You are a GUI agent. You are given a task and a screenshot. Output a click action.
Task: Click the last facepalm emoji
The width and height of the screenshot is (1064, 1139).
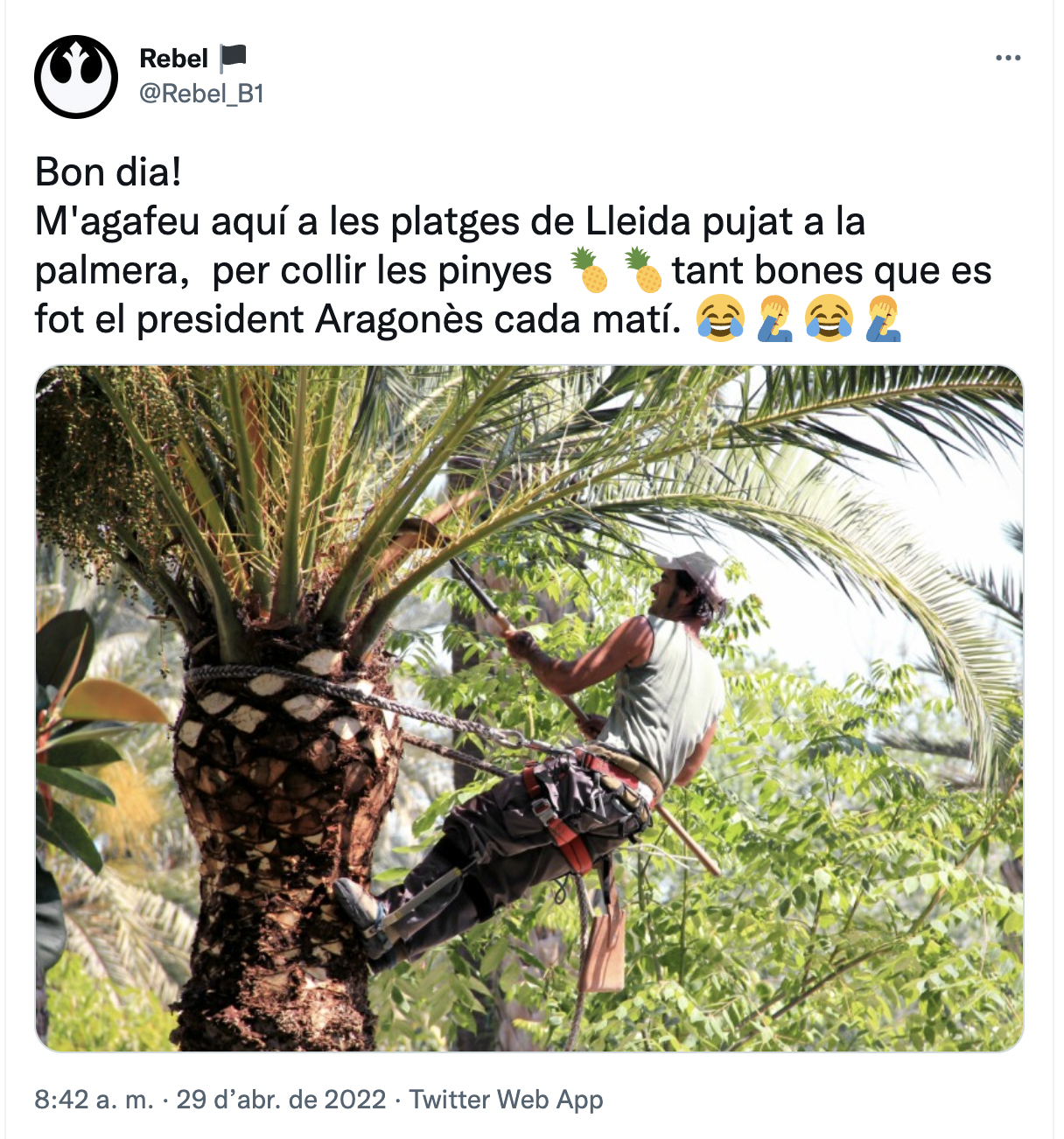coord(883,318)
